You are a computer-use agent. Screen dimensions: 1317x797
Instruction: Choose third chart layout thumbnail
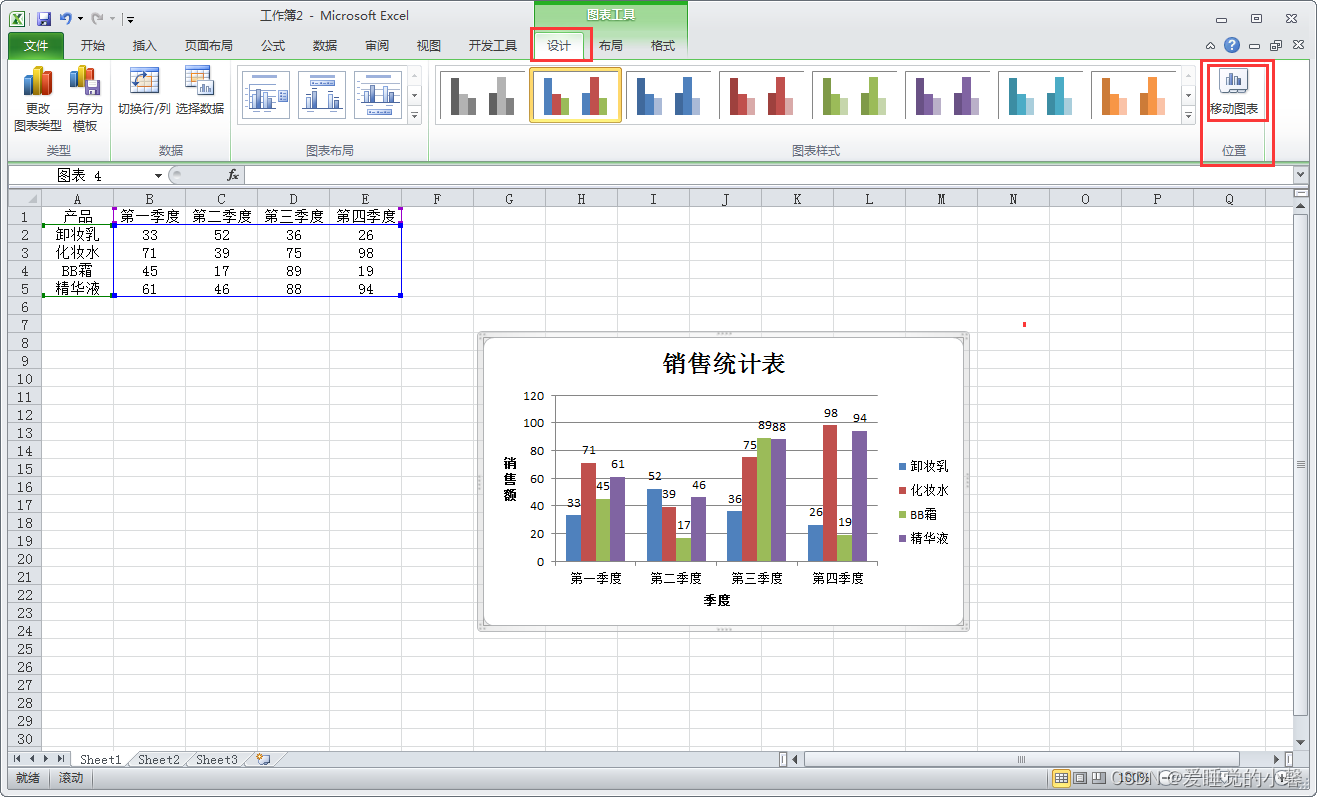(x=377, y=95)
